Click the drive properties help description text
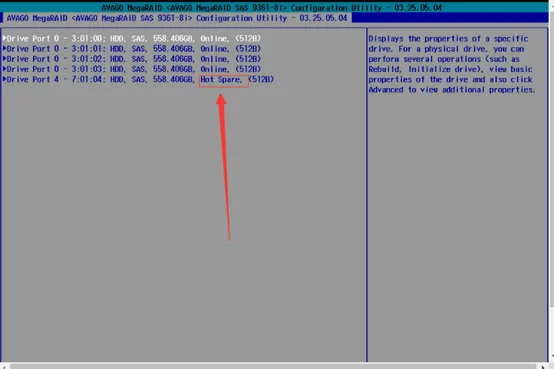The width and height of the screenshot is (554, 369). 451,64
